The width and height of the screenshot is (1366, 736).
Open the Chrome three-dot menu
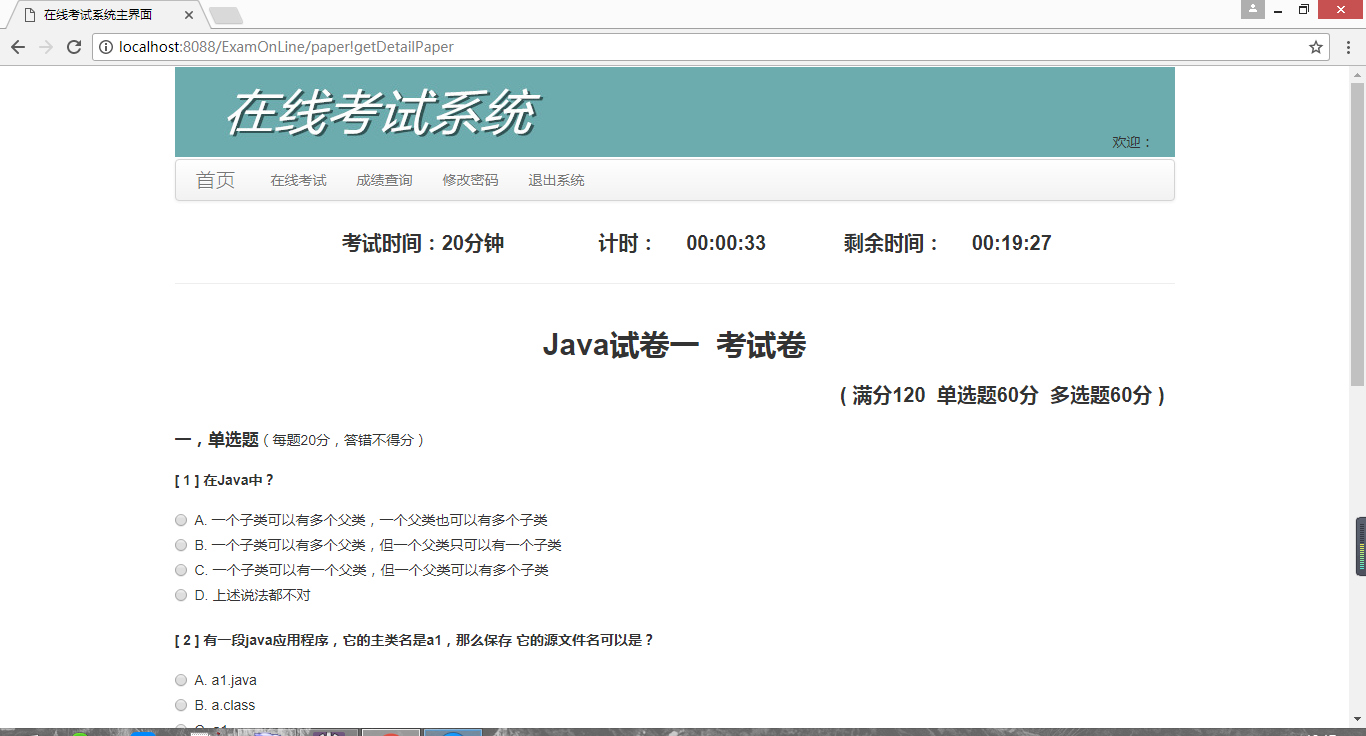click(x=1347, y=47)
